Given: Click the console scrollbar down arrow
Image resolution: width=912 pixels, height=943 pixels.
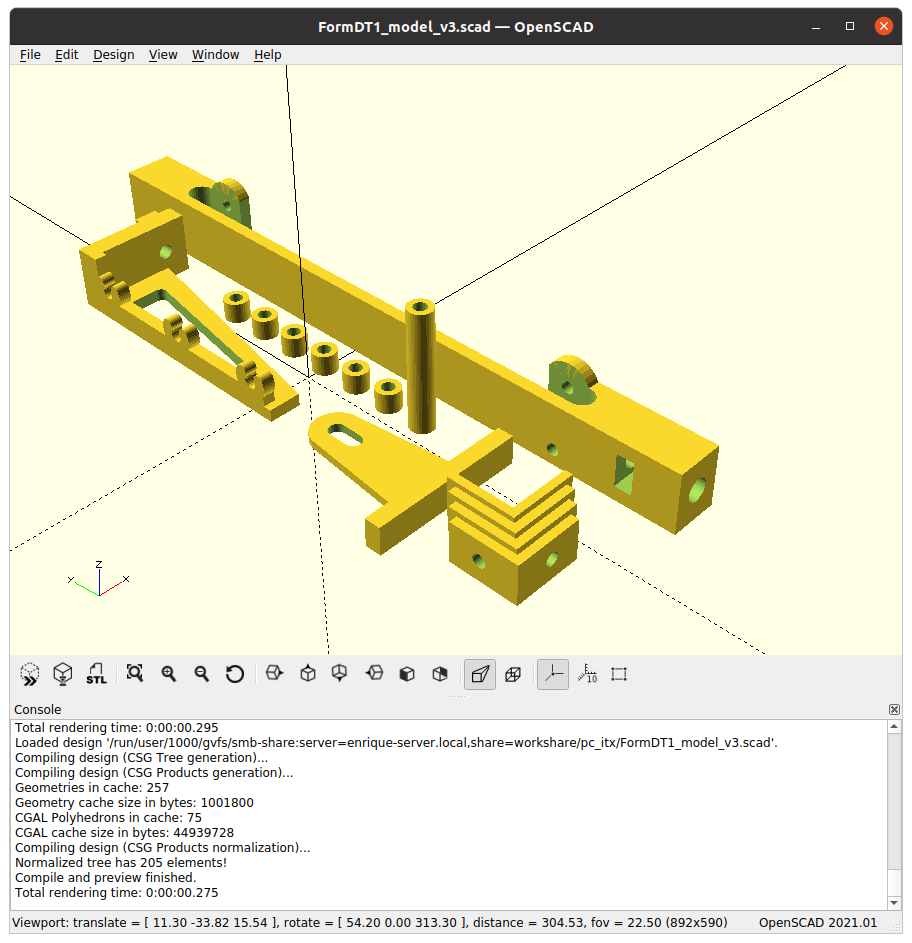Looking at the screenshot, I should pyautogui.click(x=894, y=903).
